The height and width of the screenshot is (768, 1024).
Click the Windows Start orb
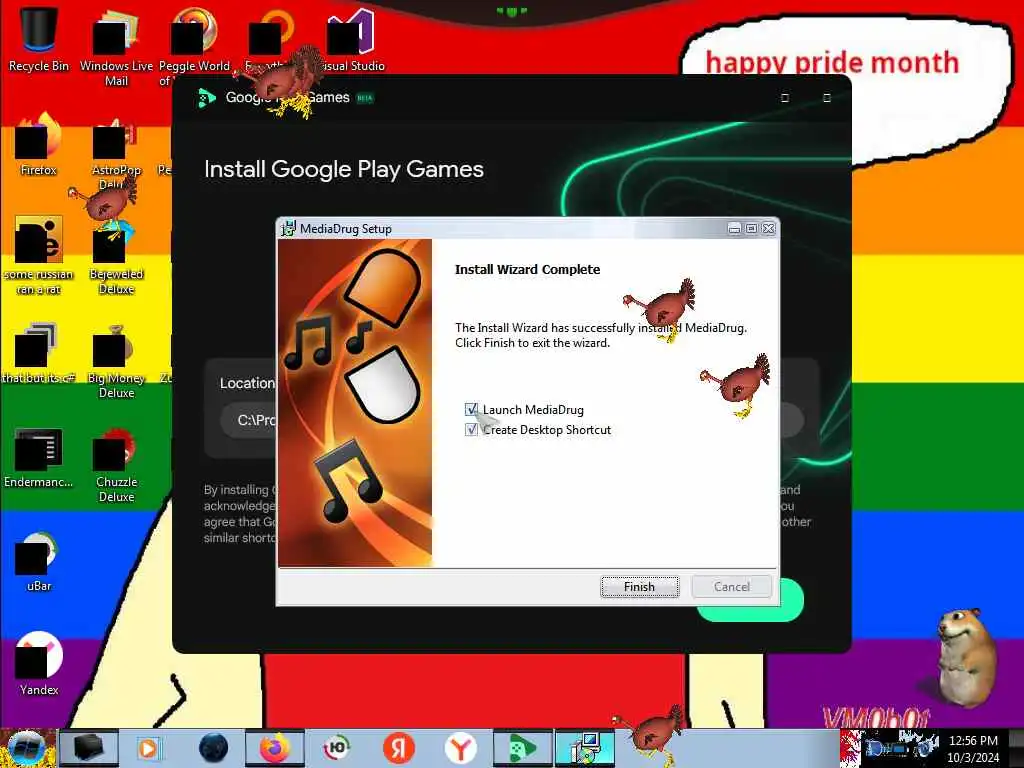tap(26, 748)
